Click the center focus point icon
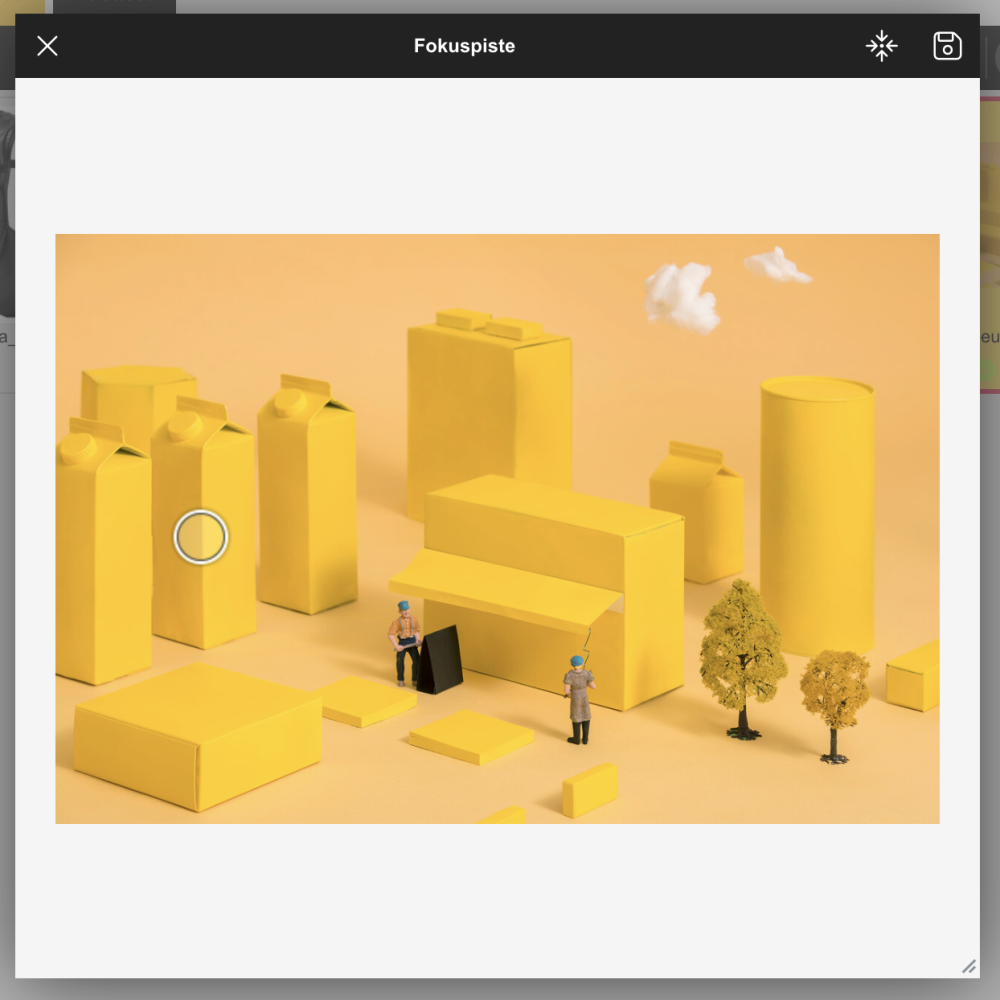Viewport: 1000px width, 1000px height. (x=881, y=46)
